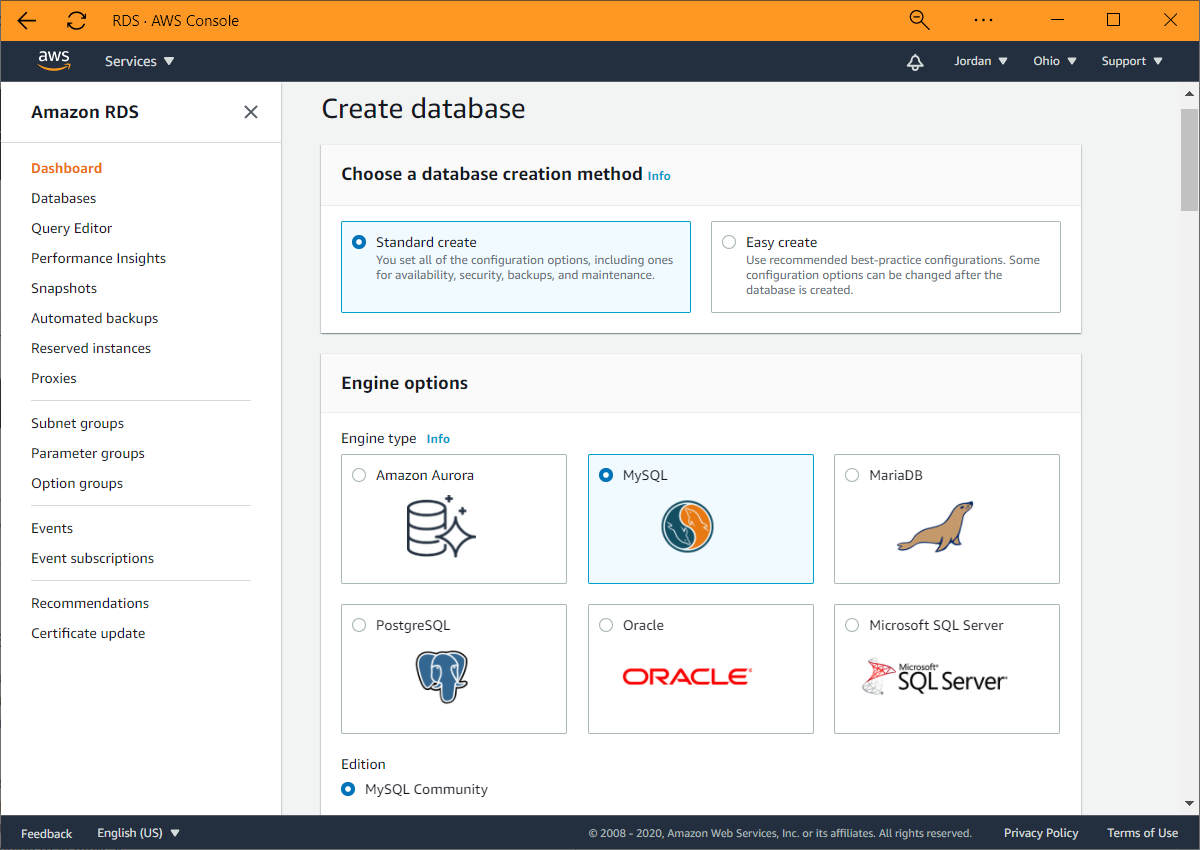
Task: Choose Oracle engine radio button
Action: point(606,625)
